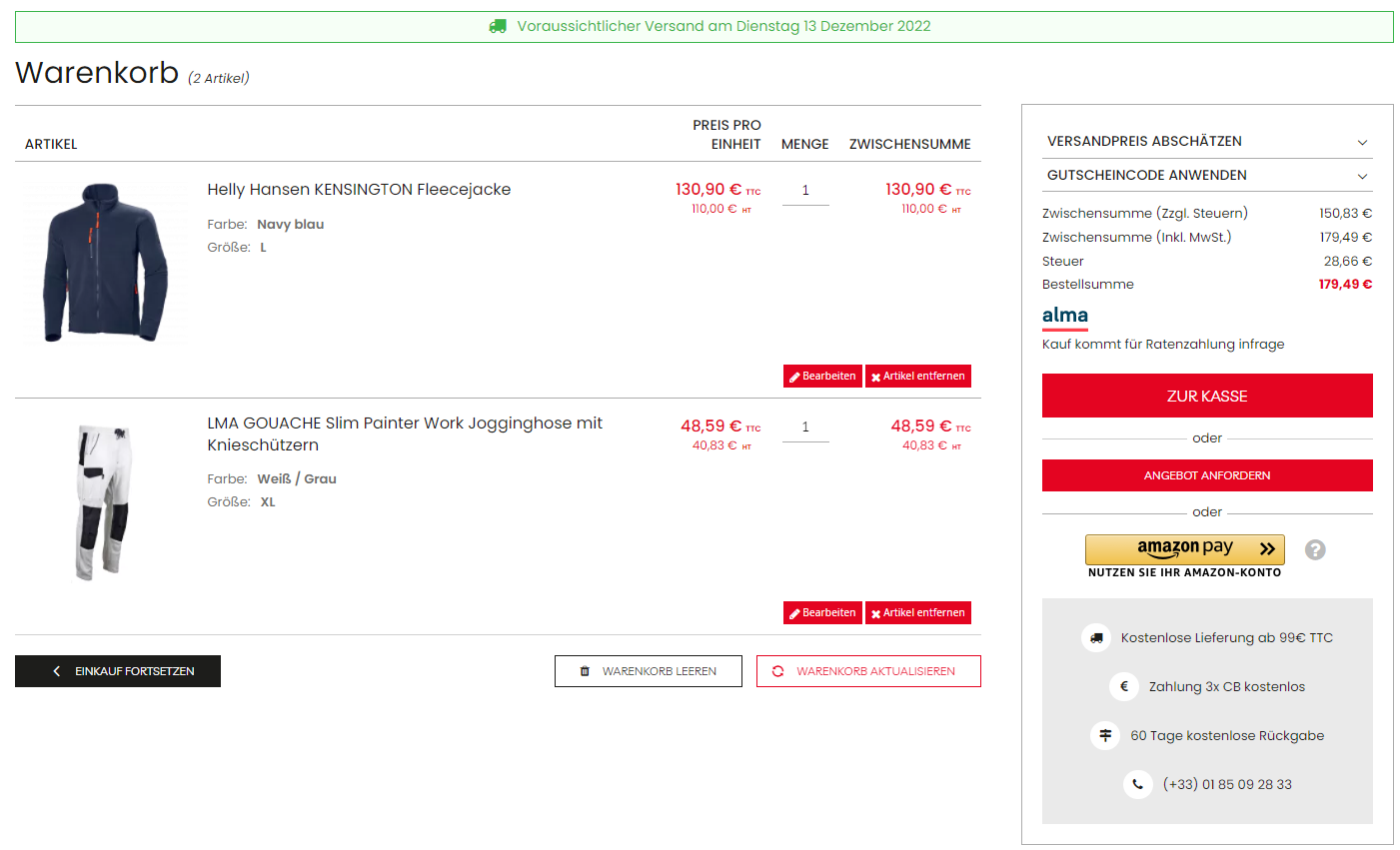The width and height of the screenshot is (1400, 850).
Task: Open the navy fleece jacket product image
Action: 105,263
